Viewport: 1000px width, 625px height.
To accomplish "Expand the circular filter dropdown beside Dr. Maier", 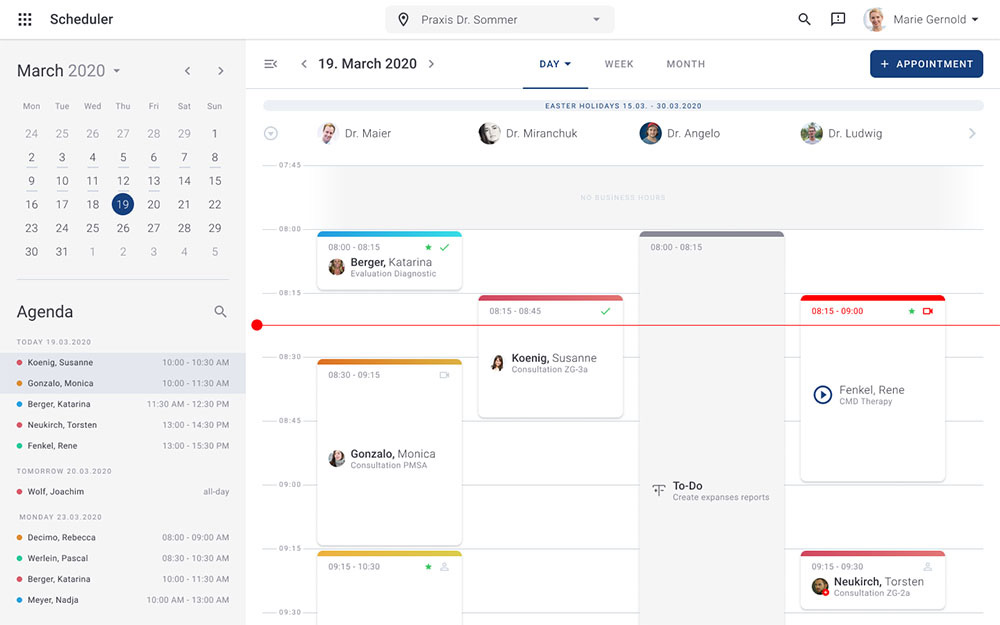I will [x=270, y=133].
